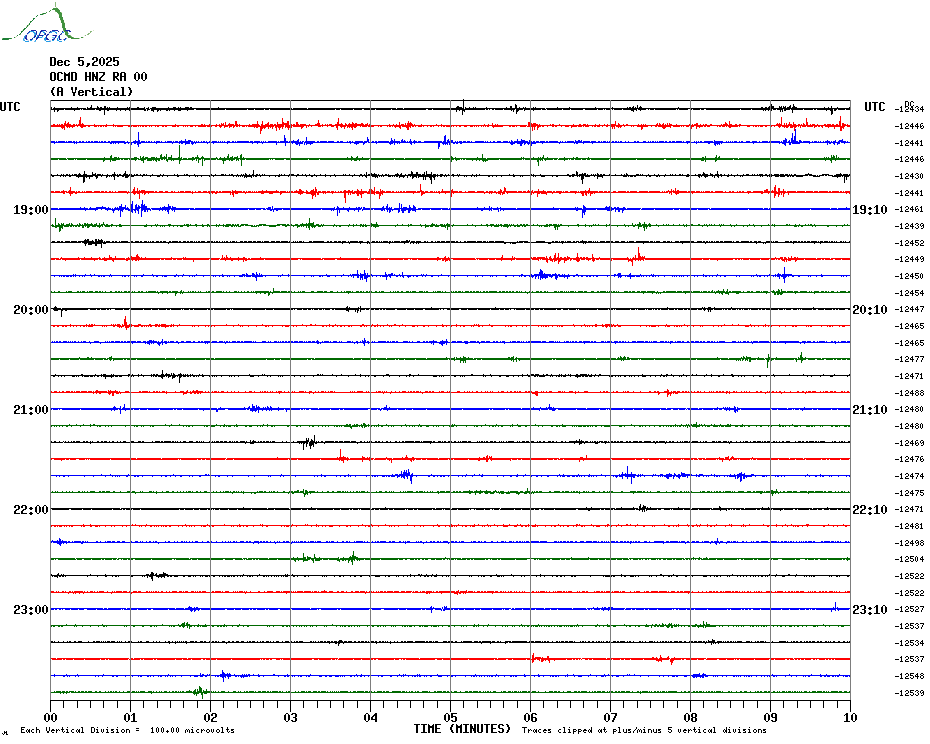Click the '03' minute tick label
Image resolution: width=930 pixels, height=744 pixels.
290,717
